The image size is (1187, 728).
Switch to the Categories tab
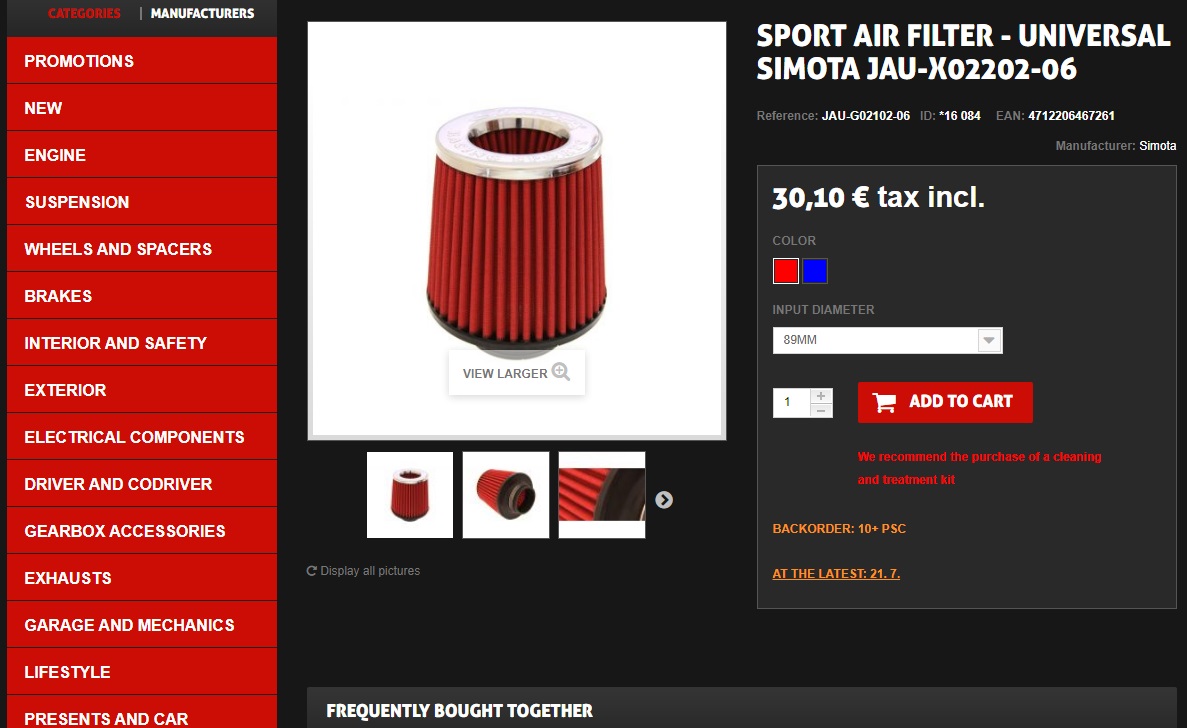click(84, 13)
